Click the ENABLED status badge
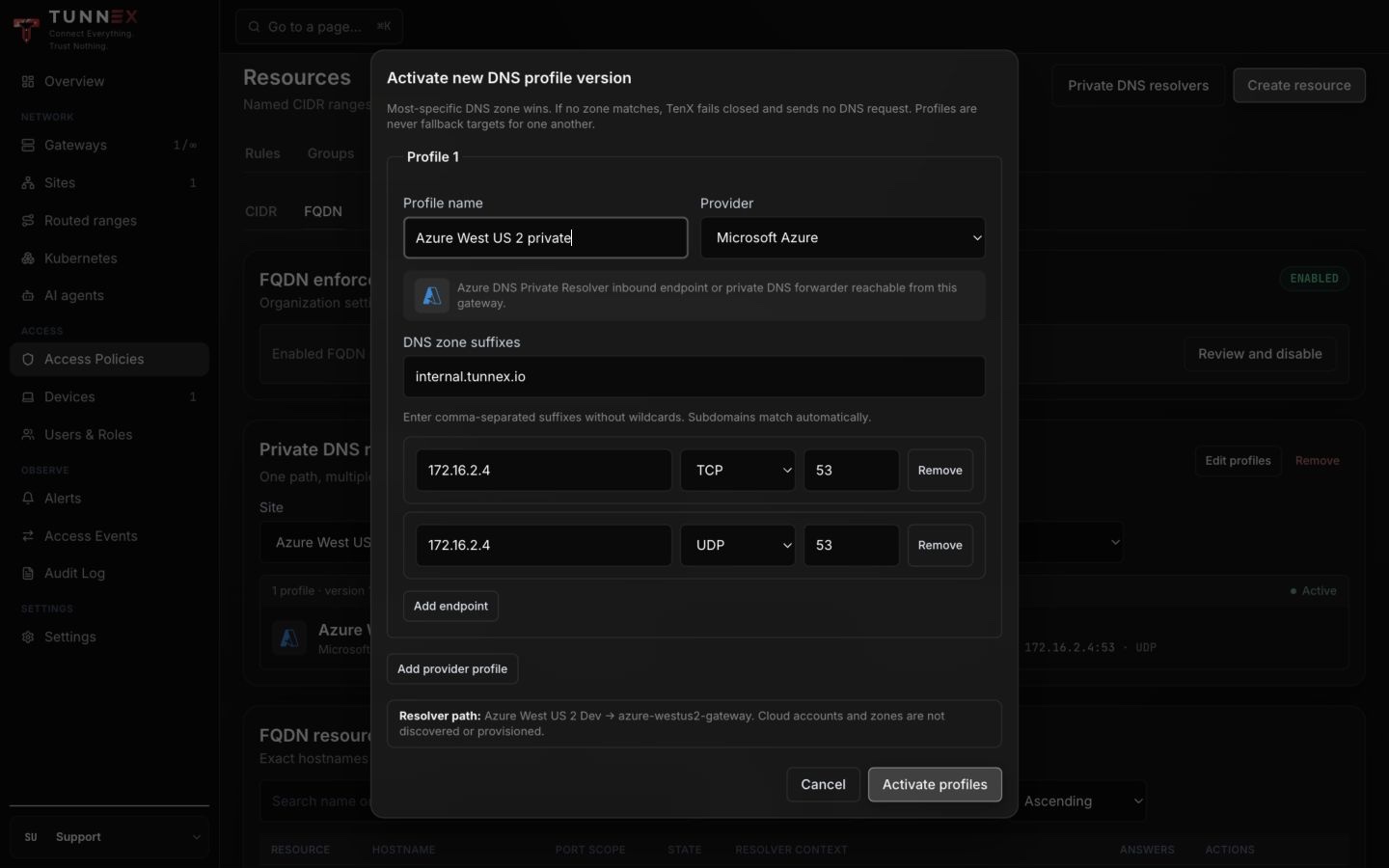 coord(1315,279)
